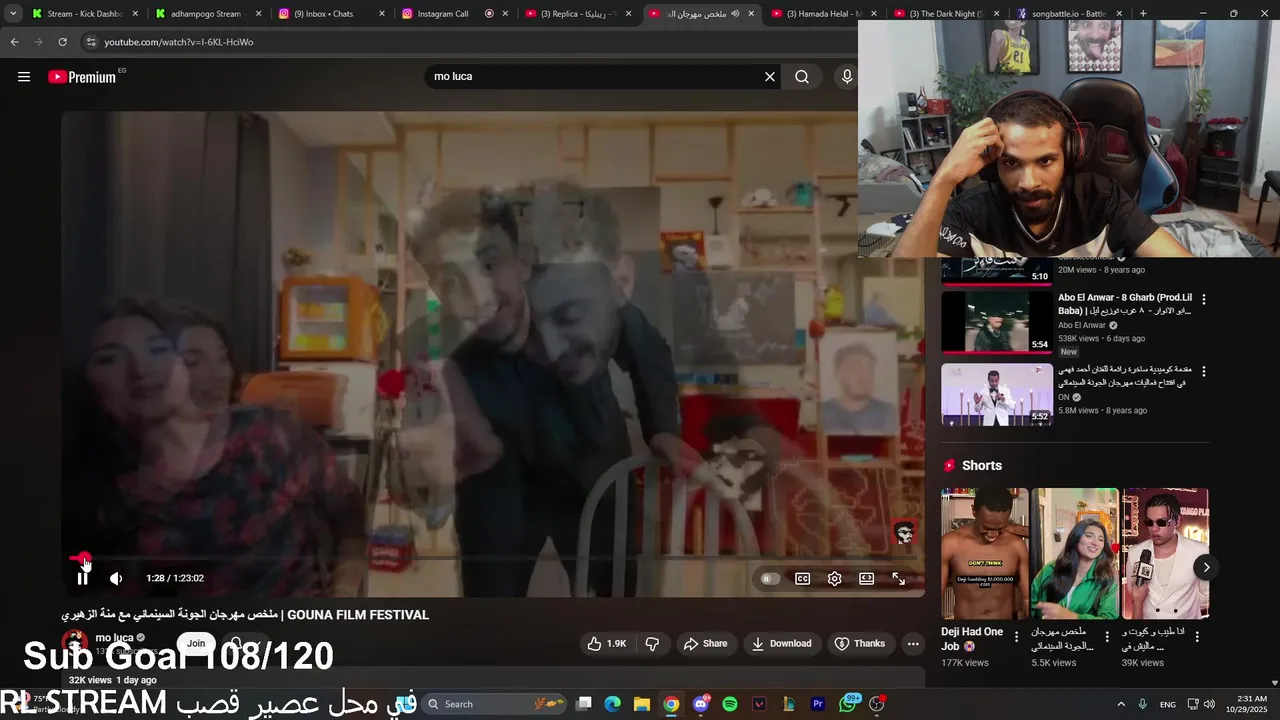1280x720 pixels.
Task: Open options for Abo El Anwar video
Action: (1203, 299)
